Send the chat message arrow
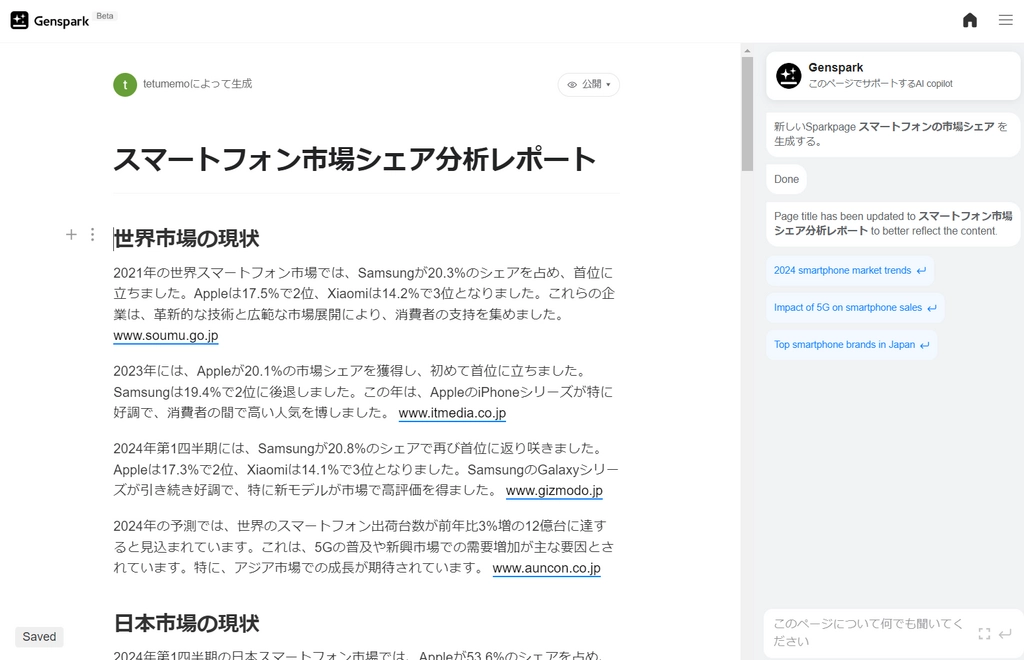This screenshot has width=1024, height=660. (x=1006, y=633)
